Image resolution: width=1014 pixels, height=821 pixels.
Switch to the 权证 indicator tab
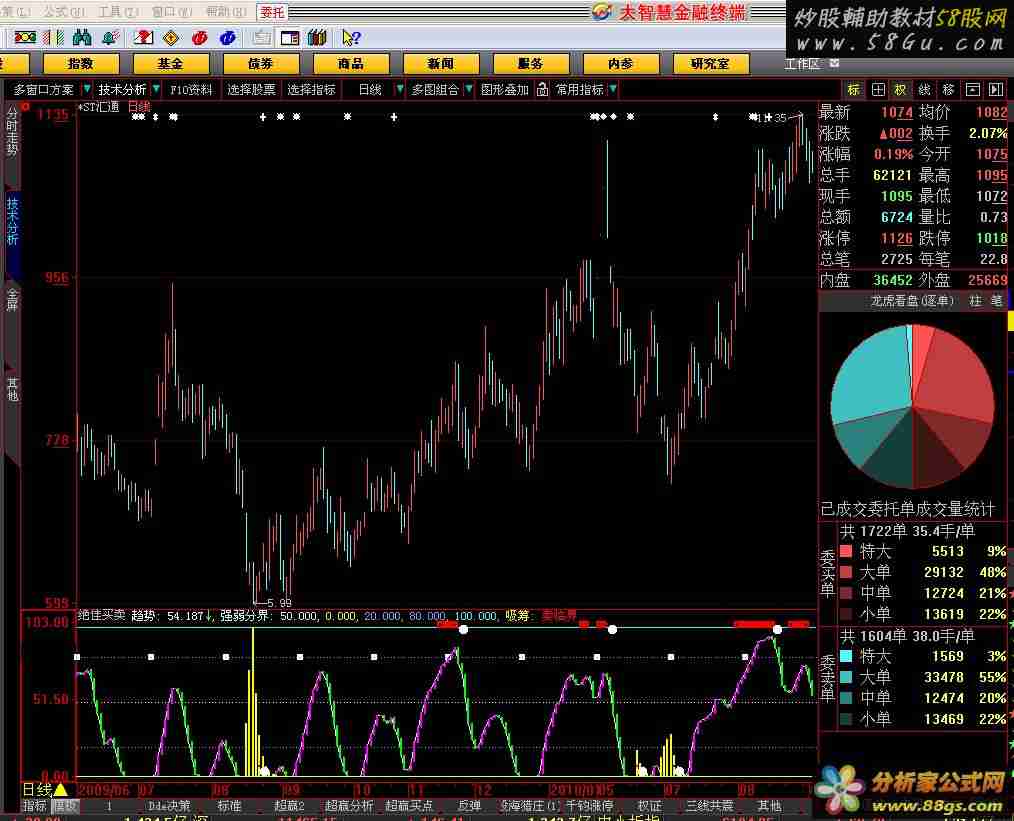tap(650, 805)
